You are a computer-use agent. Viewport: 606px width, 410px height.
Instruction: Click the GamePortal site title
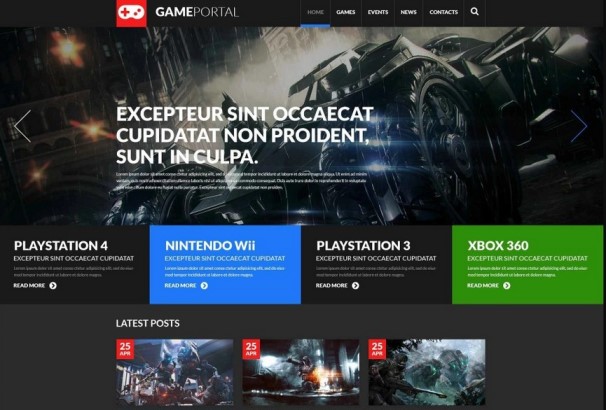click(x=197, y=12)
